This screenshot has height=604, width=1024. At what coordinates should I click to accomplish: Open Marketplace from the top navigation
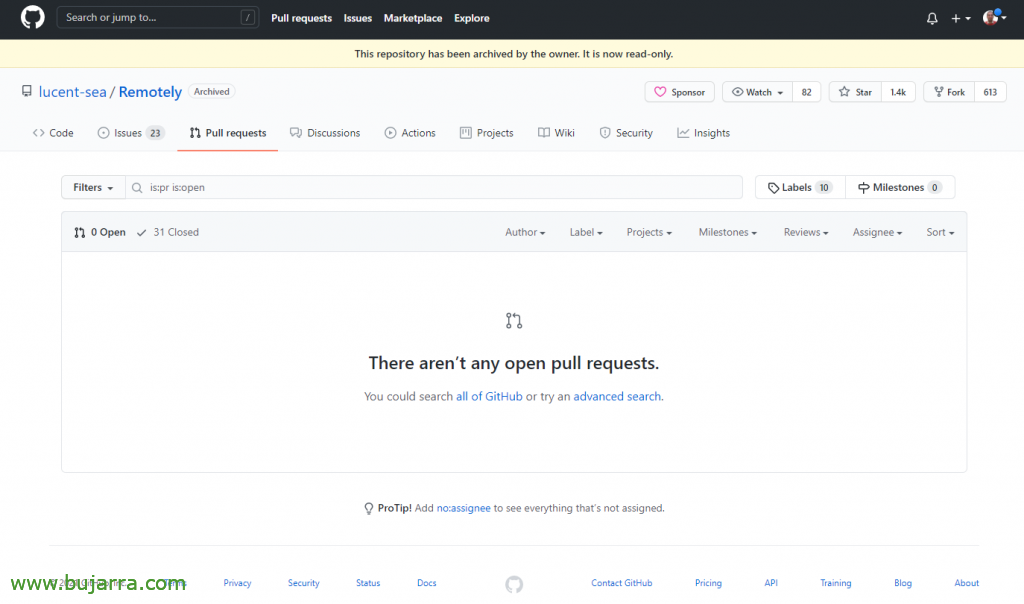(412, 17)
